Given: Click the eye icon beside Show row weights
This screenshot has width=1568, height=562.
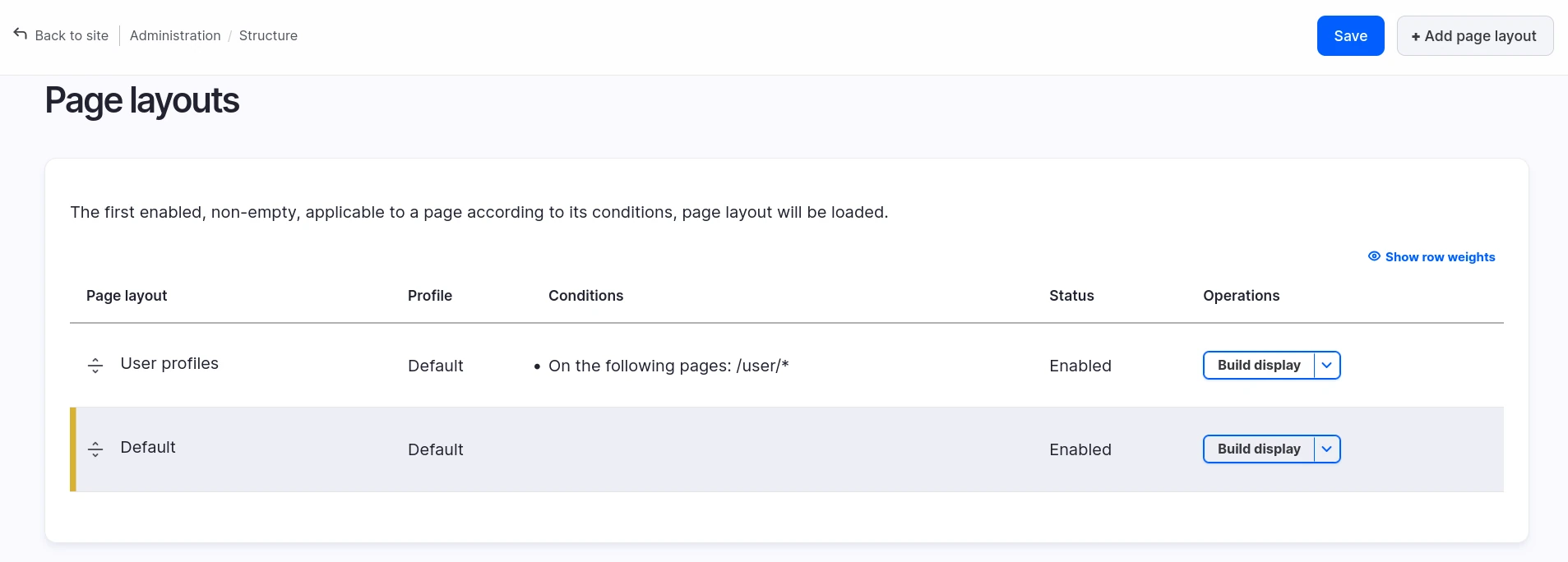Looking at the screenshot, I should (x=1374, y=256).
